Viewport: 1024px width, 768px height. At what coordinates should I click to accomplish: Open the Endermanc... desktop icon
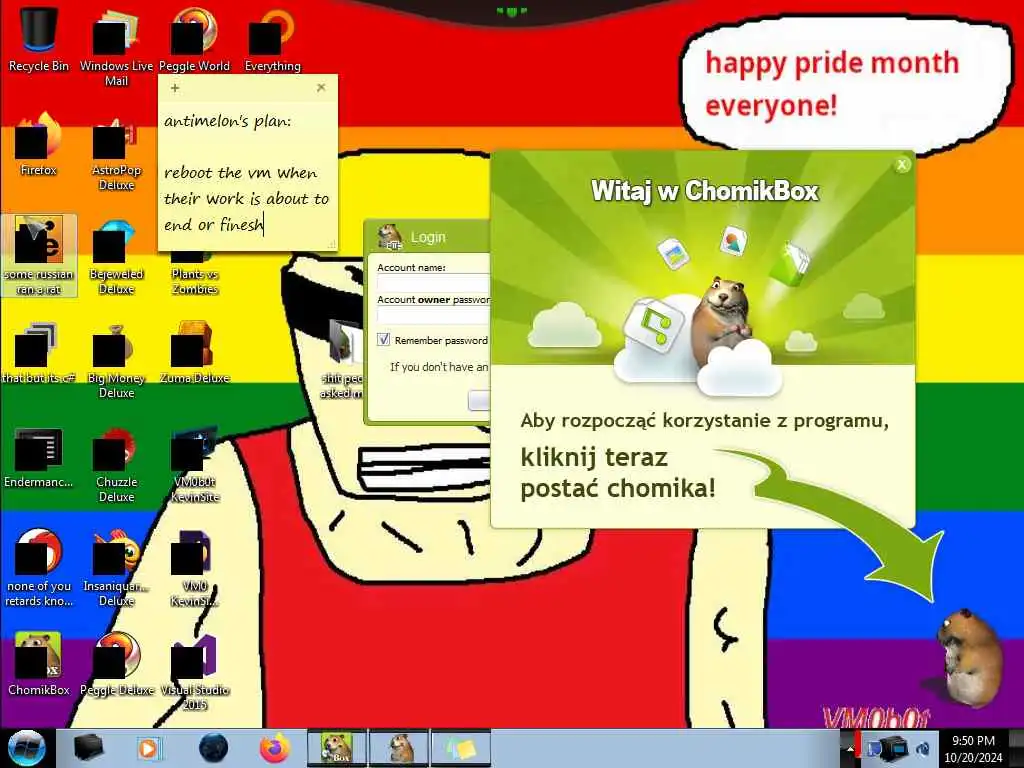39,457
